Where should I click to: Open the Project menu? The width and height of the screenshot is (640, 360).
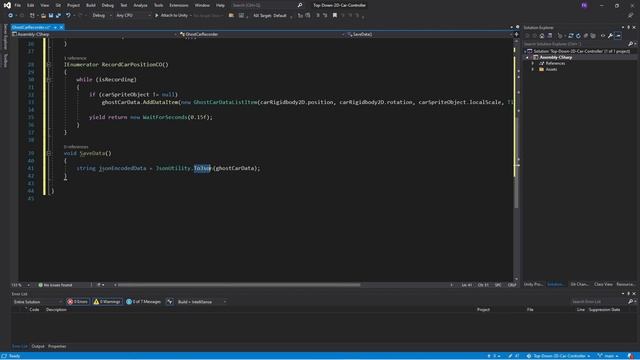[73, 5]
